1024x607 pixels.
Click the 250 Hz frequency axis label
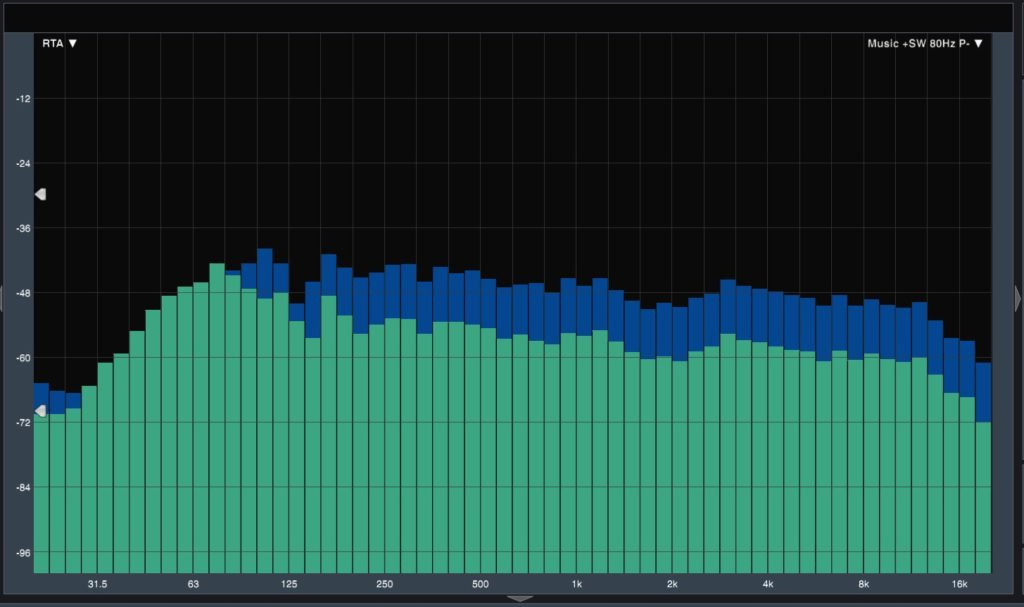[385, 584]
